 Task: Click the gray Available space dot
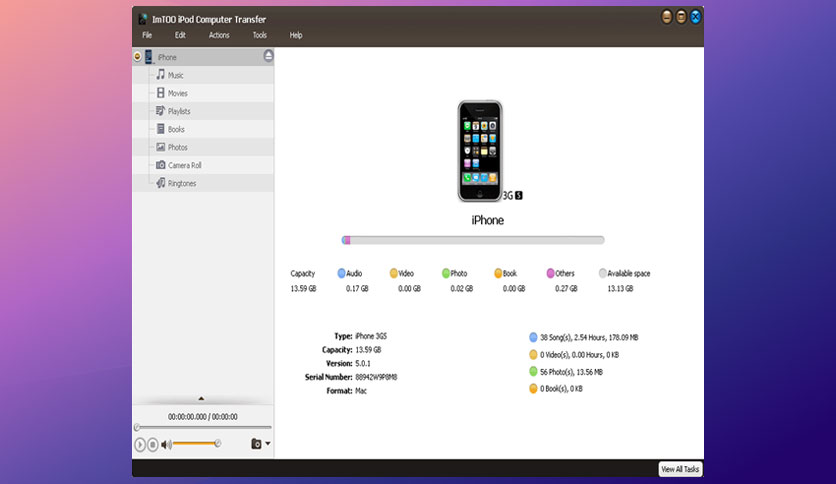tap(602, 273)
